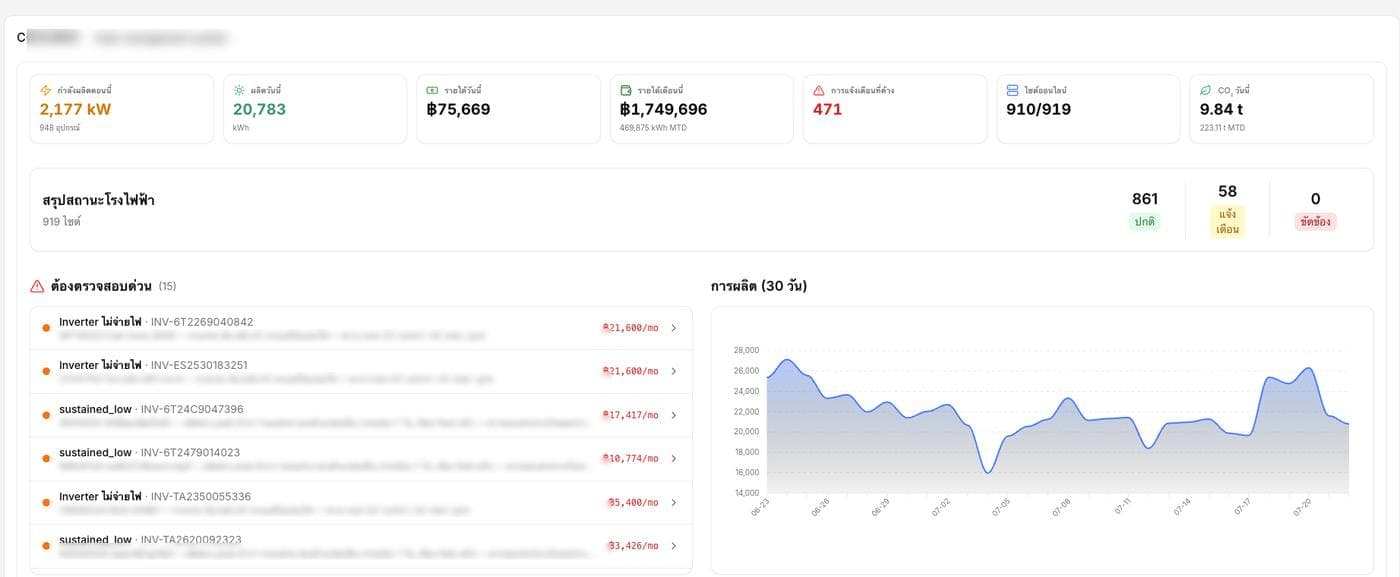The width and height of the screenshot is (1400, 577).
Task: Click the 07-20 peak on production chart
Action: click(x=1308, y=368)
